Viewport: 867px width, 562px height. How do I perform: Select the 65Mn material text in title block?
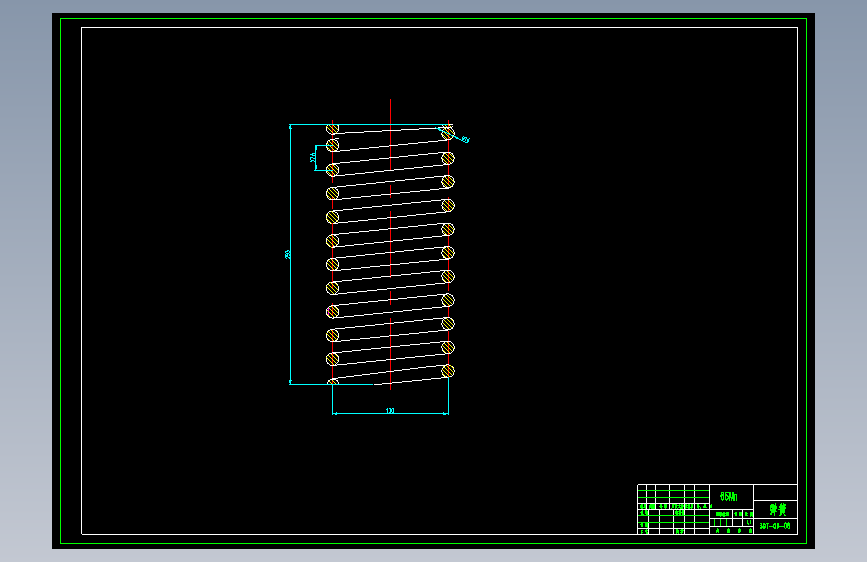point(729,496)
